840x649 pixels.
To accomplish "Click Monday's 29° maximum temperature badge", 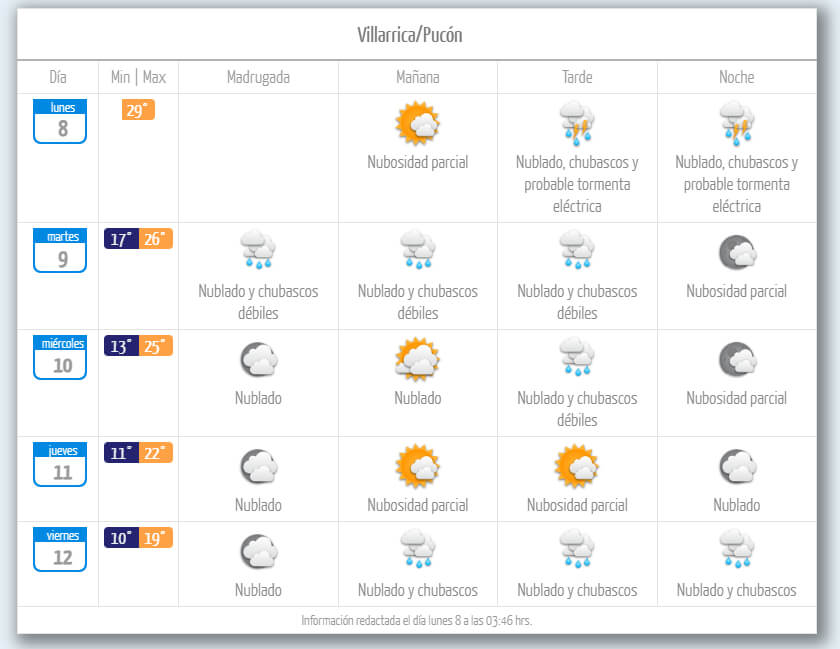I will [138, 110].
